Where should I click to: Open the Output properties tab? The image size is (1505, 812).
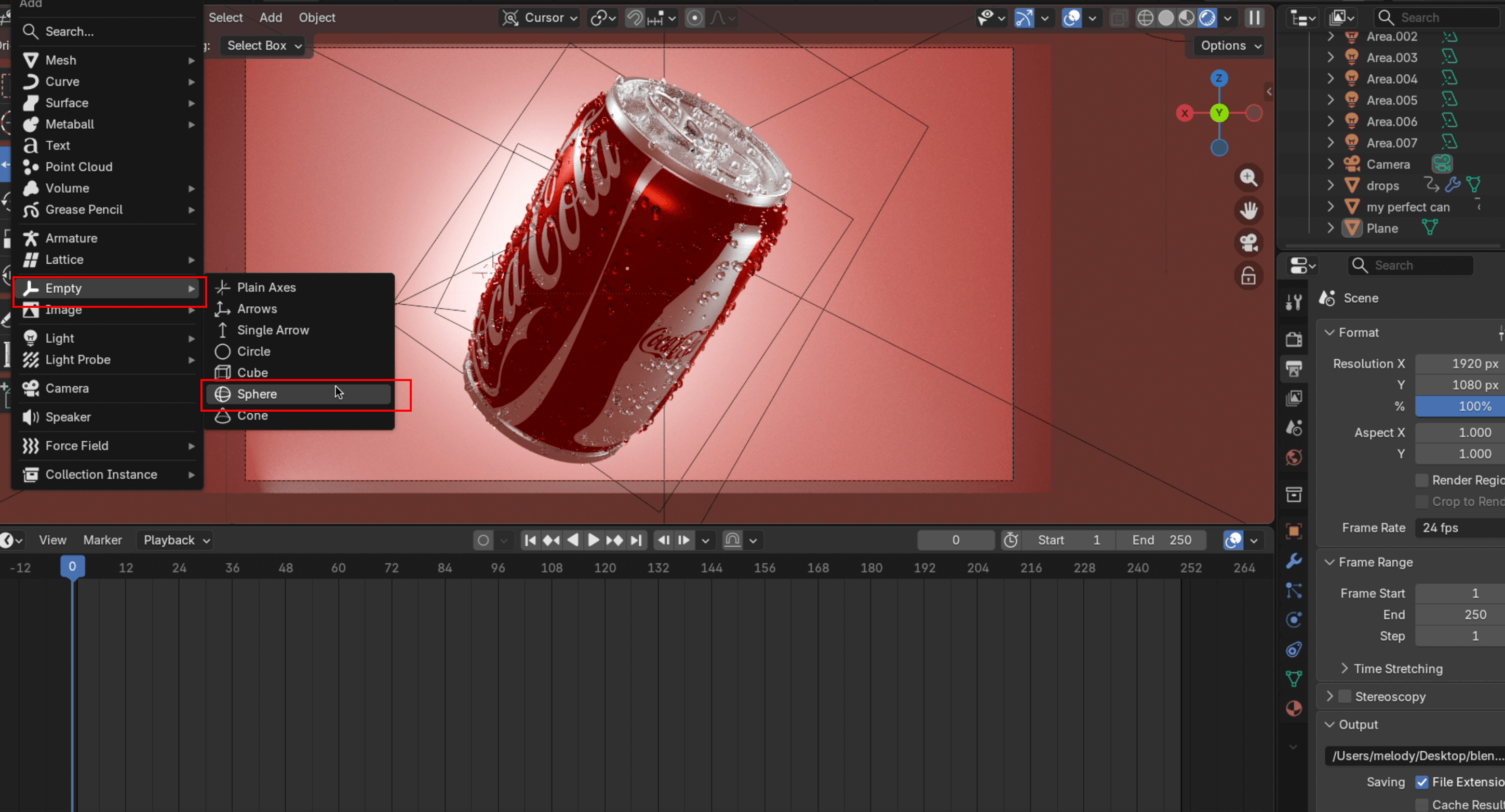coord(1294,369)
